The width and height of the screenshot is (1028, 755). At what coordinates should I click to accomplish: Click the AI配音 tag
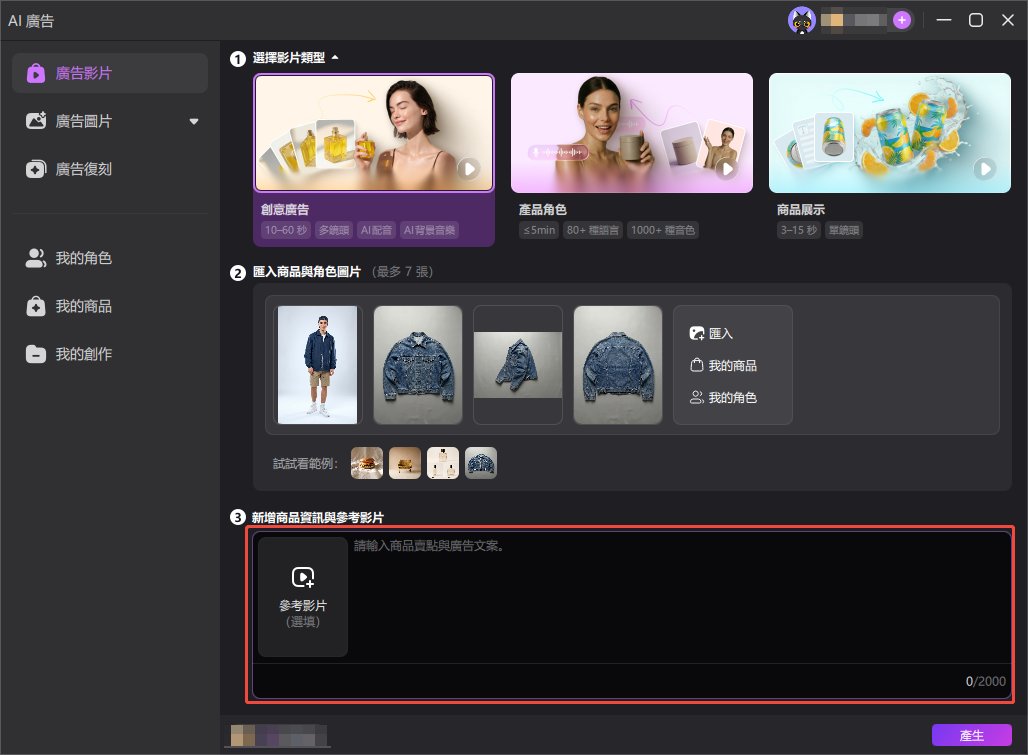376,230
